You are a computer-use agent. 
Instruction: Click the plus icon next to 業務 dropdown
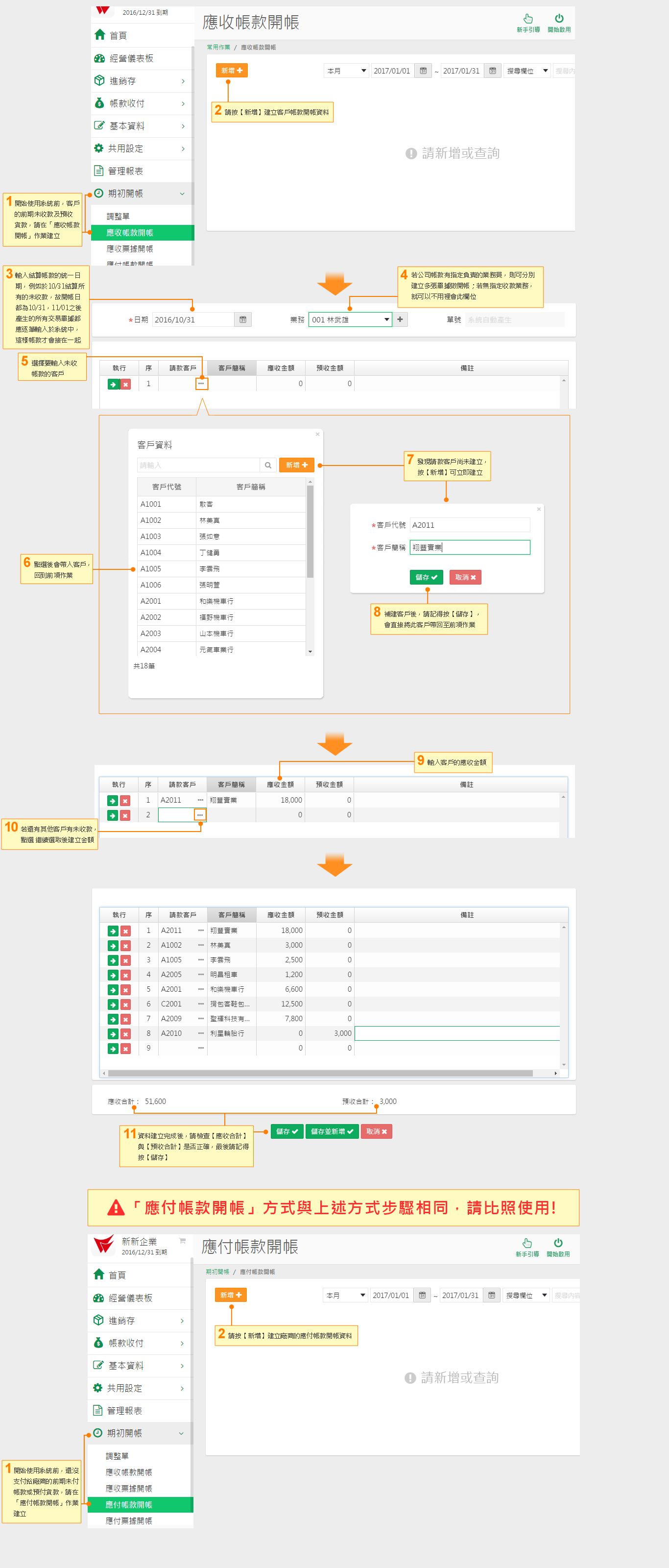tap(400, 319)
